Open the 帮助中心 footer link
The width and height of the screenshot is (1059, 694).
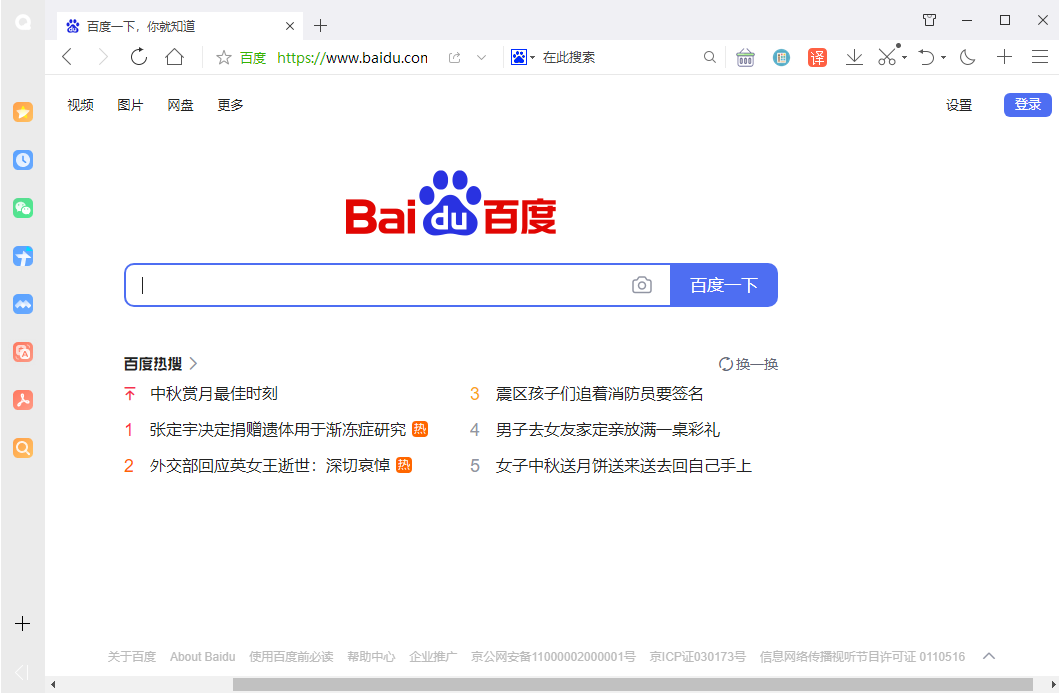(371, 656)
